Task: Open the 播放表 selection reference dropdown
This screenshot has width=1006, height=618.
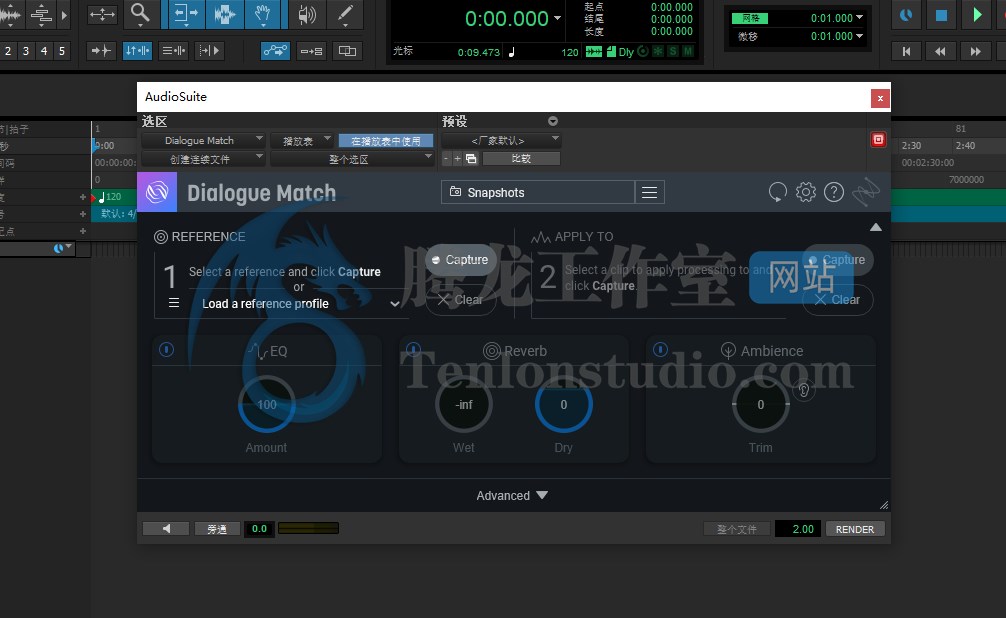Action: coord(302,140)
